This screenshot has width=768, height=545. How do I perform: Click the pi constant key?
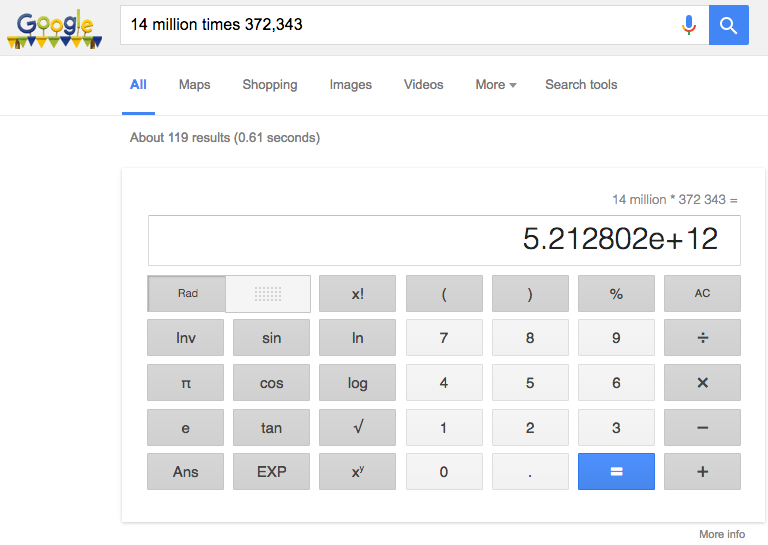[186, 383]
